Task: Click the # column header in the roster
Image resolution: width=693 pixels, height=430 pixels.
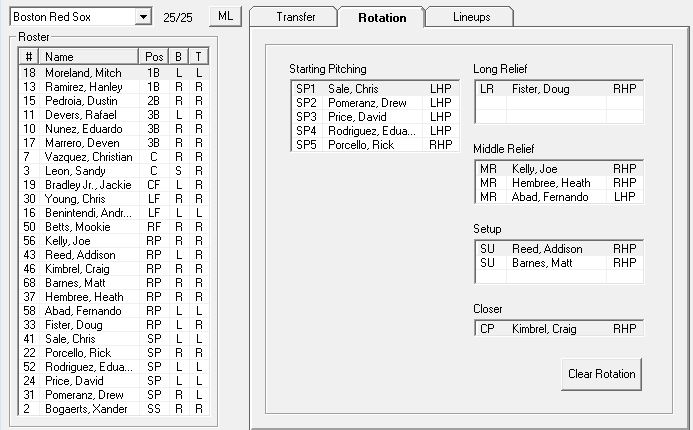Action: point(29,57)
